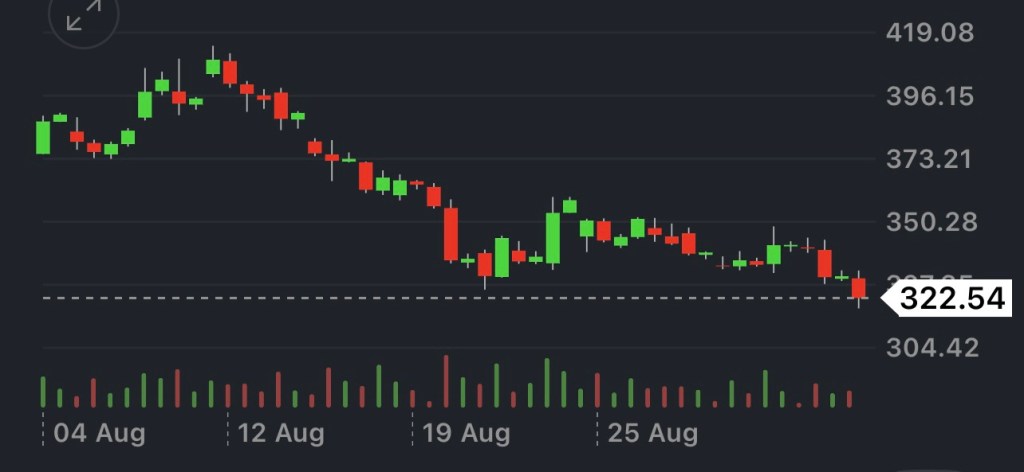The height and width of the screenshot is (472, 1024).
Task: Tap the first green candle at far left
Action: [43, 137]
